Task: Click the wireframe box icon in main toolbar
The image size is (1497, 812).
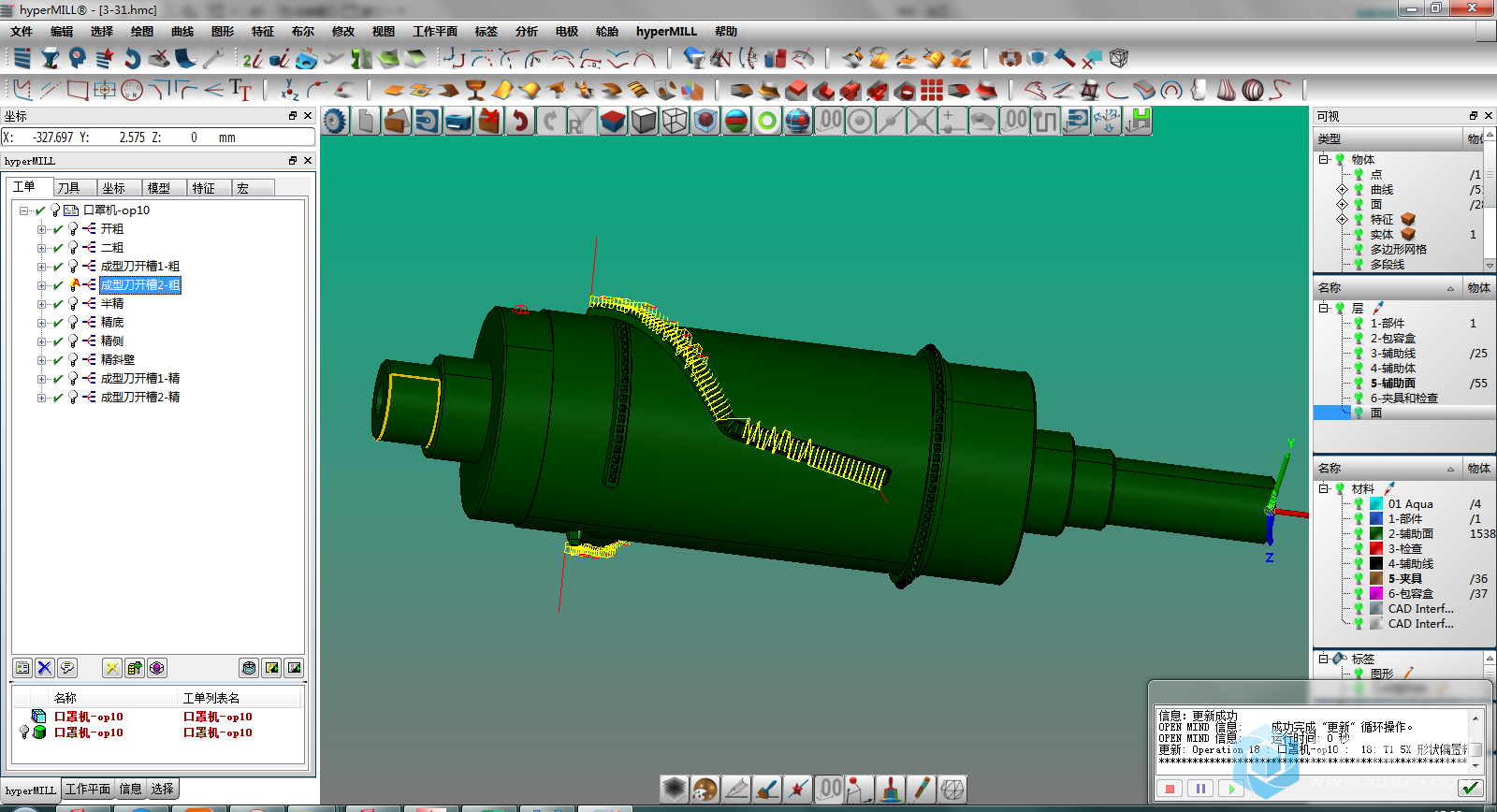Action: click(1118, 58)
